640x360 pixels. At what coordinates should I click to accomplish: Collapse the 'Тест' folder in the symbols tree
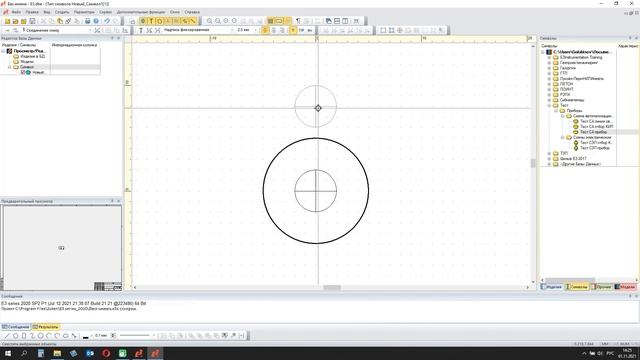(x=549, y=105)
